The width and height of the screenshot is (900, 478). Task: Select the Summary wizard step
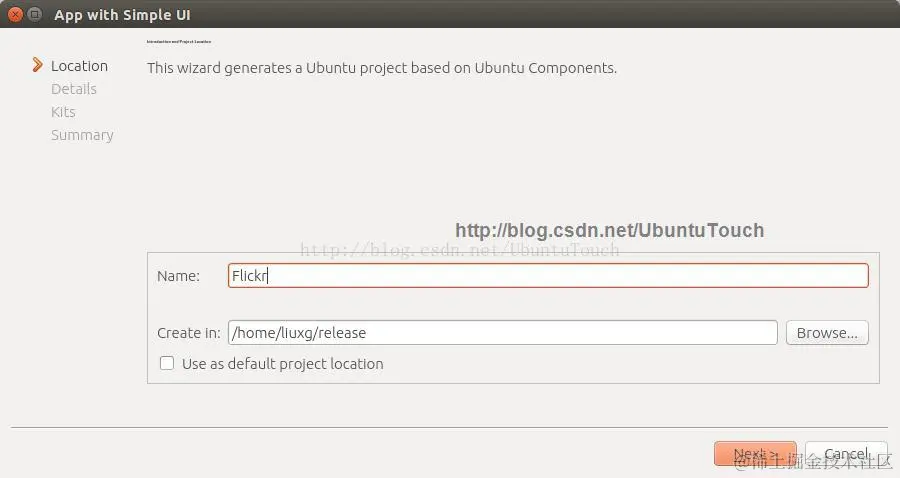point(82,135)
